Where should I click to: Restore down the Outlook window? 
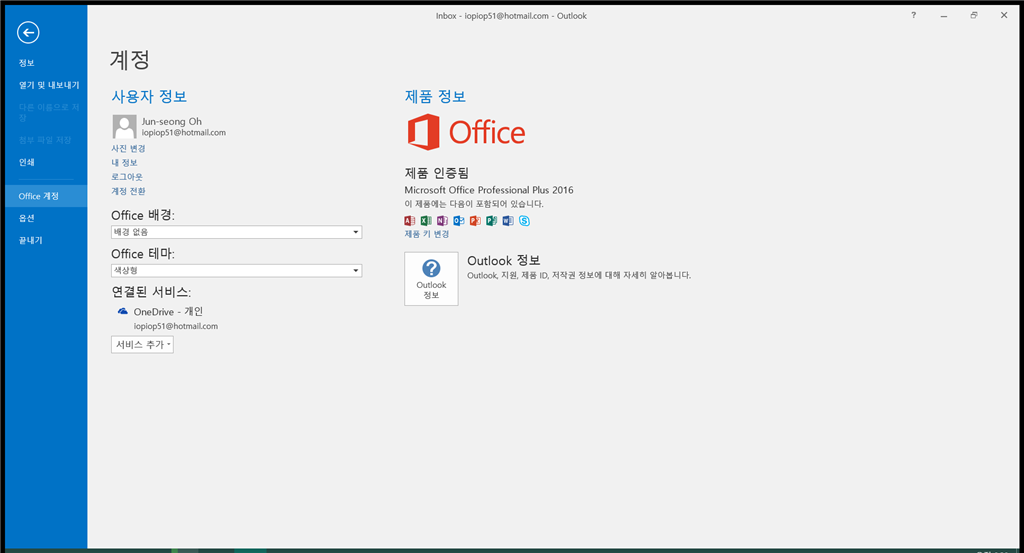coord(974,15)
